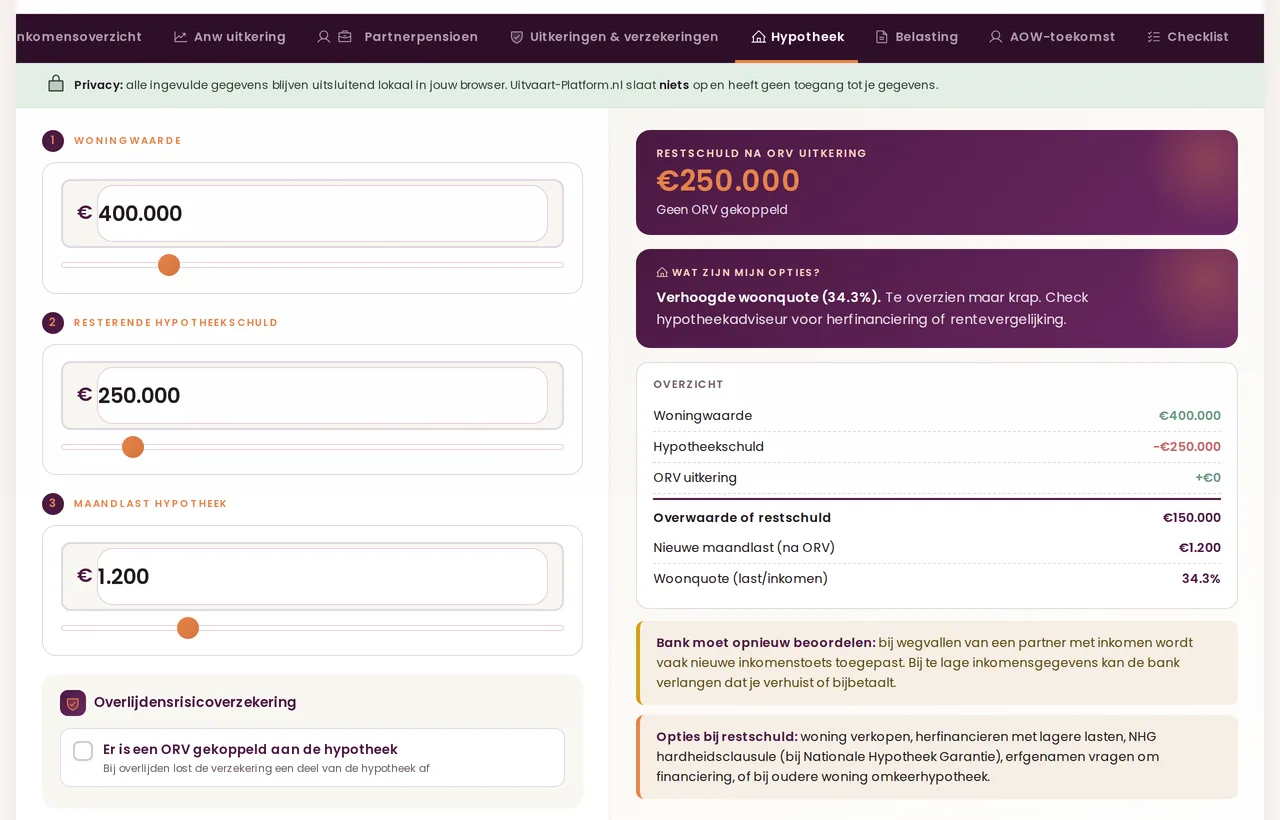Click the 'Opties bij restschuld' notice
Image resolution: width=1280 pixels, height=820 pixels.
(x=937, y=757)
